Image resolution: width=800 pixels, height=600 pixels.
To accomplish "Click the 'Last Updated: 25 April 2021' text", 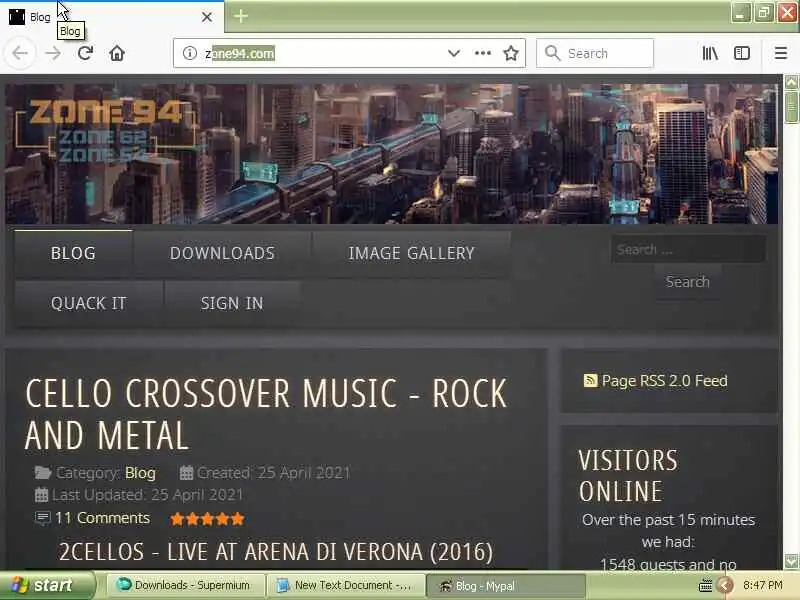I will (x=147, y=495).
